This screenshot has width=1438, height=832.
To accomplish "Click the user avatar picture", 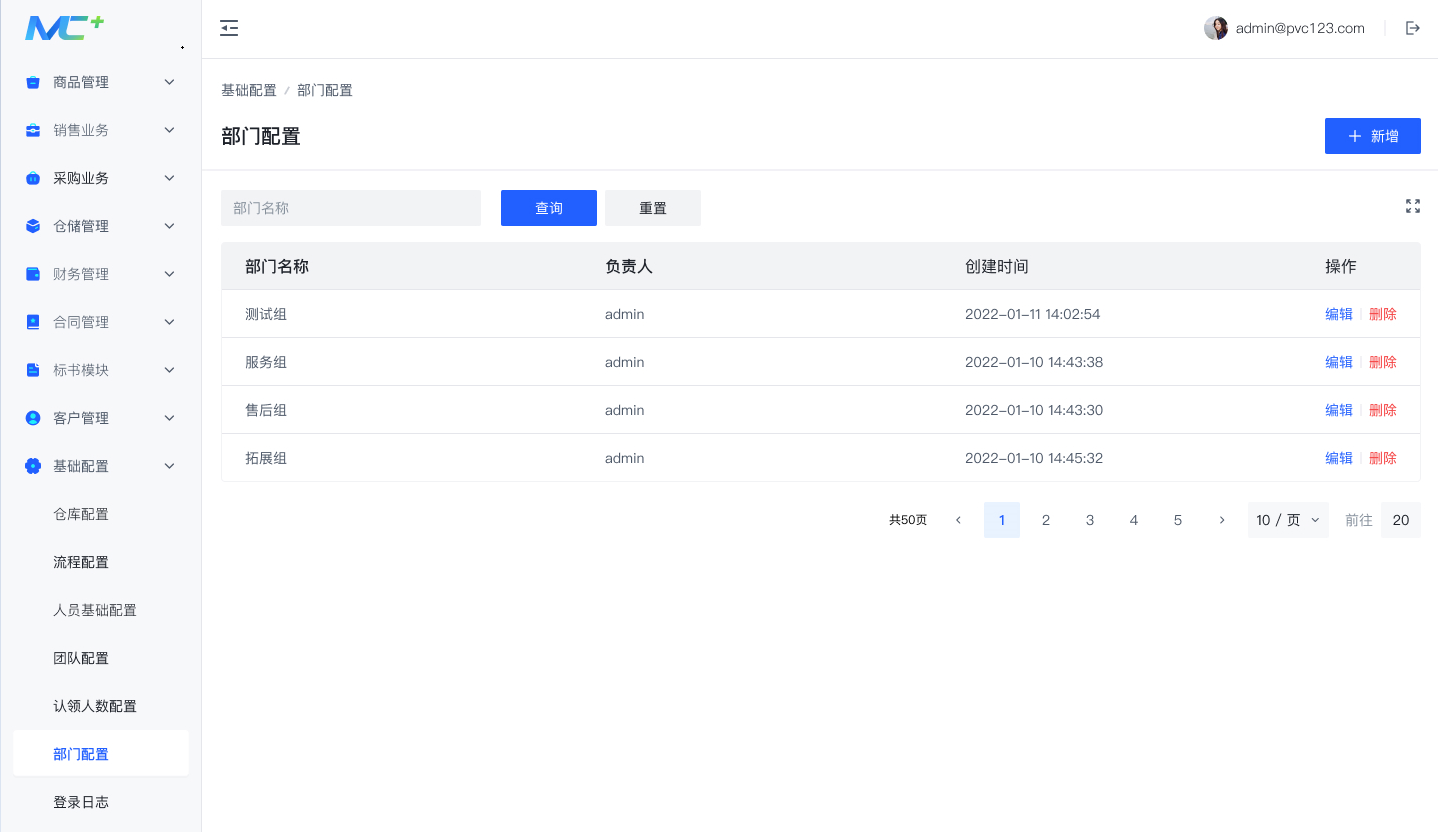I will 1216,28.
